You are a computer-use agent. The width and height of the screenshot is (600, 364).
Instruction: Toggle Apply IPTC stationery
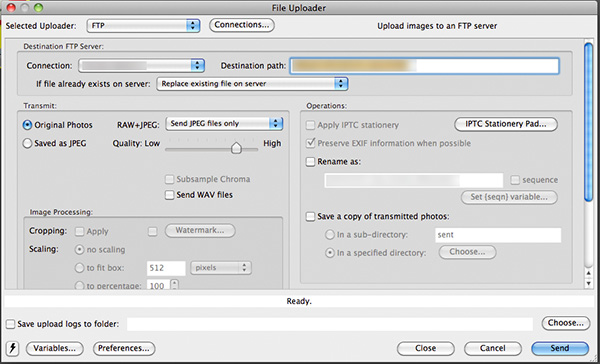point(310,125)
